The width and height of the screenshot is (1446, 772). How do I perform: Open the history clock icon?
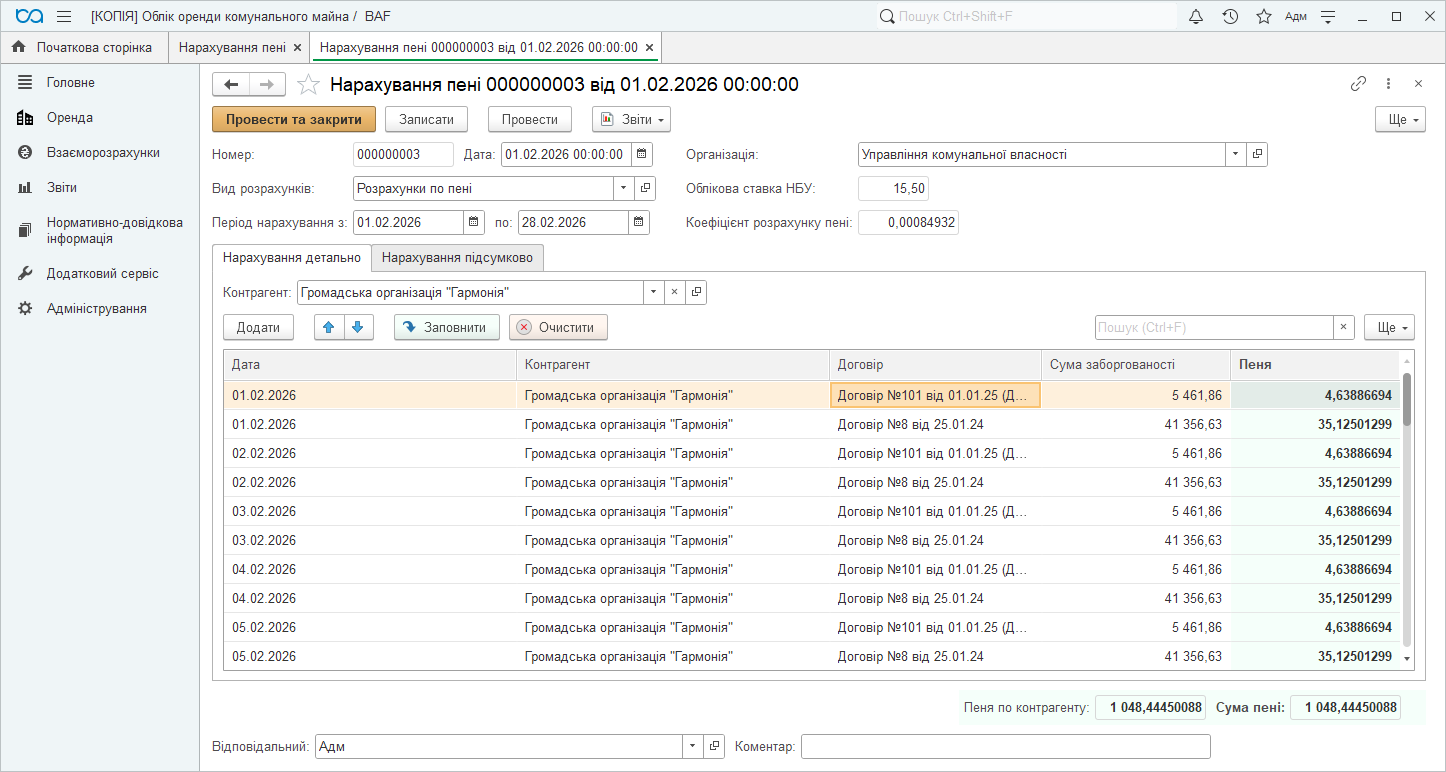click(1230, 17)
